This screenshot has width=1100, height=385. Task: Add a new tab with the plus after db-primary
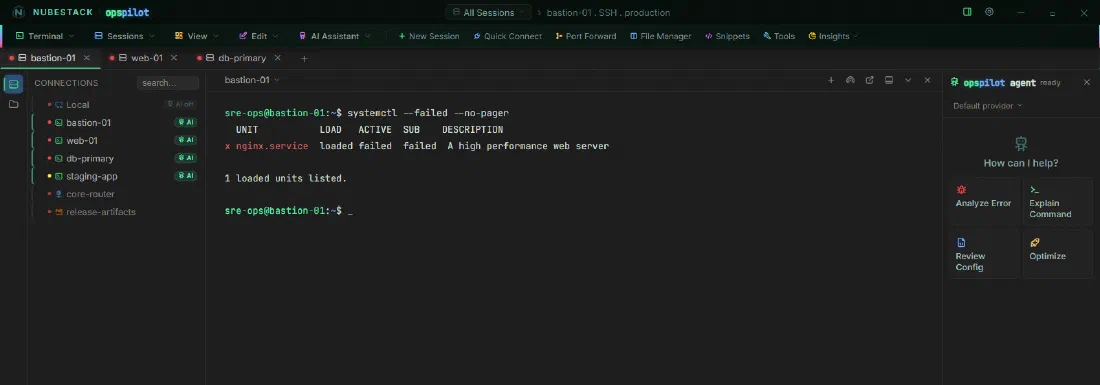pos(304,59)
